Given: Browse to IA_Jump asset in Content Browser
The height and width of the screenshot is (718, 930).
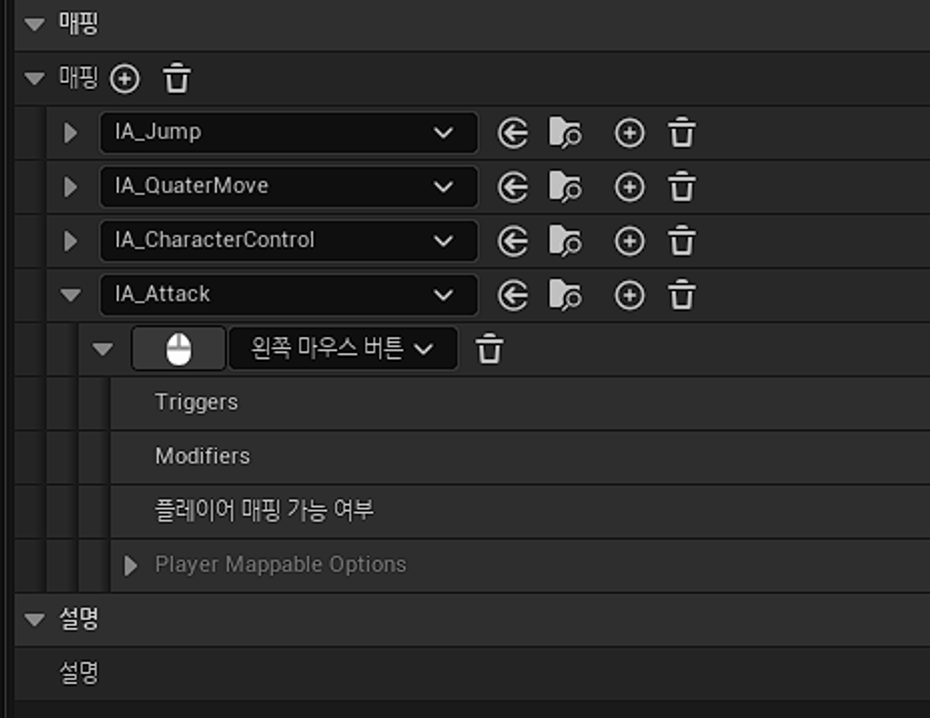Looking at the screenshot, I should [565, 132].
